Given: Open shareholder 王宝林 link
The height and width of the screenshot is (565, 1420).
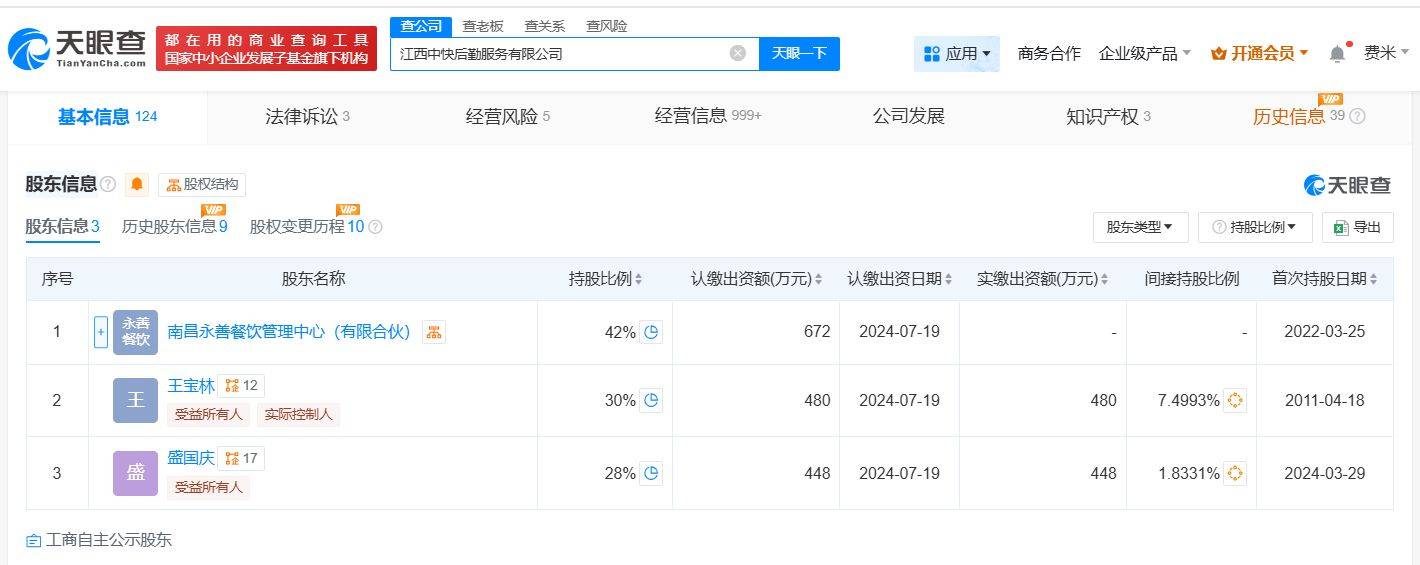Looking at the screenshot, I should [191, 385].
